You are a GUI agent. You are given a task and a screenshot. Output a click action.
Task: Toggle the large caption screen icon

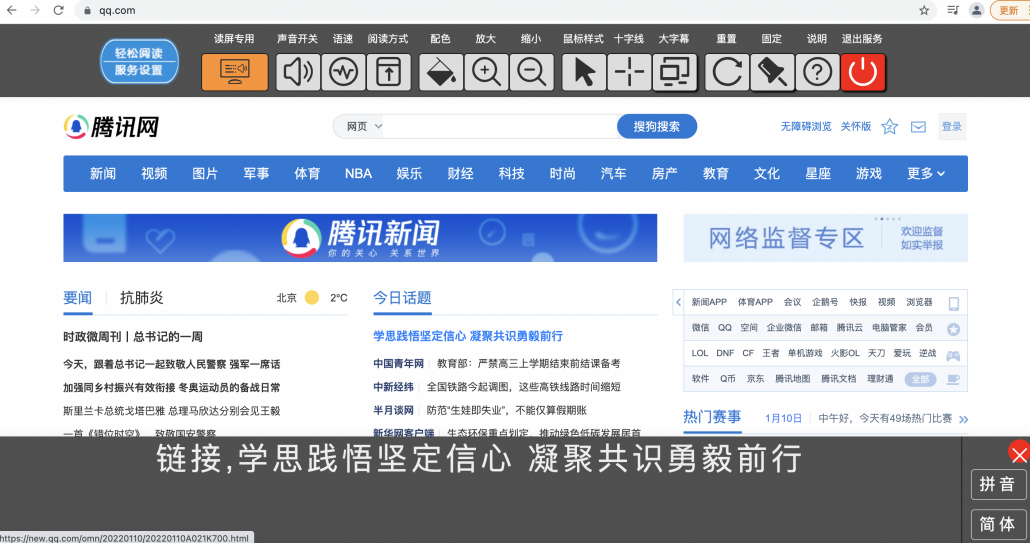click(x=675, y=72)
